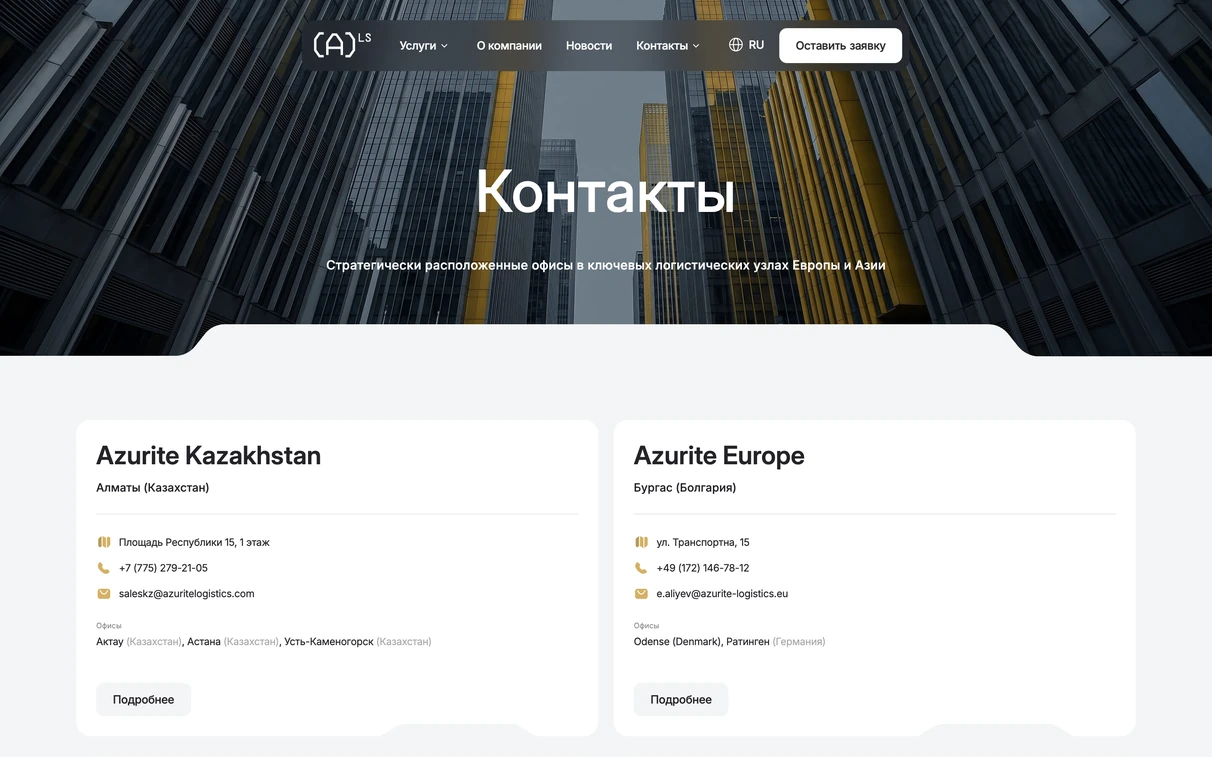Image resolution: width=1212 pixels, height=757 pixels.
Task: Click the Бургас (Болгария) subtitle
Action: click(x=685, y=488)
